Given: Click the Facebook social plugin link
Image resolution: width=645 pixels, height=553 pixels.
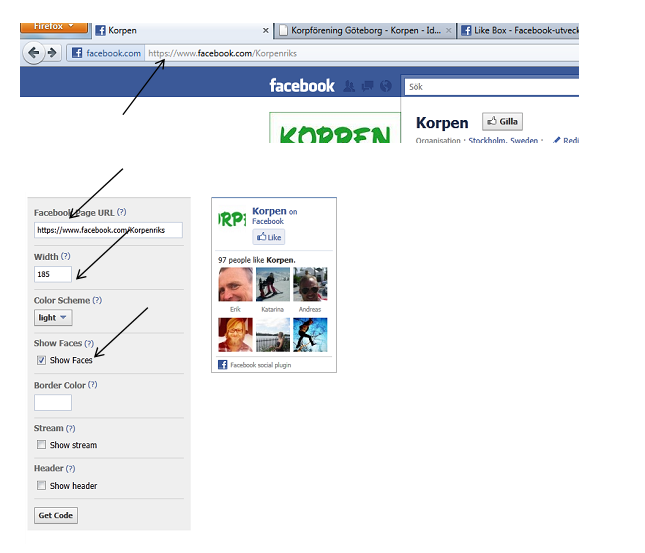Looking at the screenshot, I should click(260, 365).
